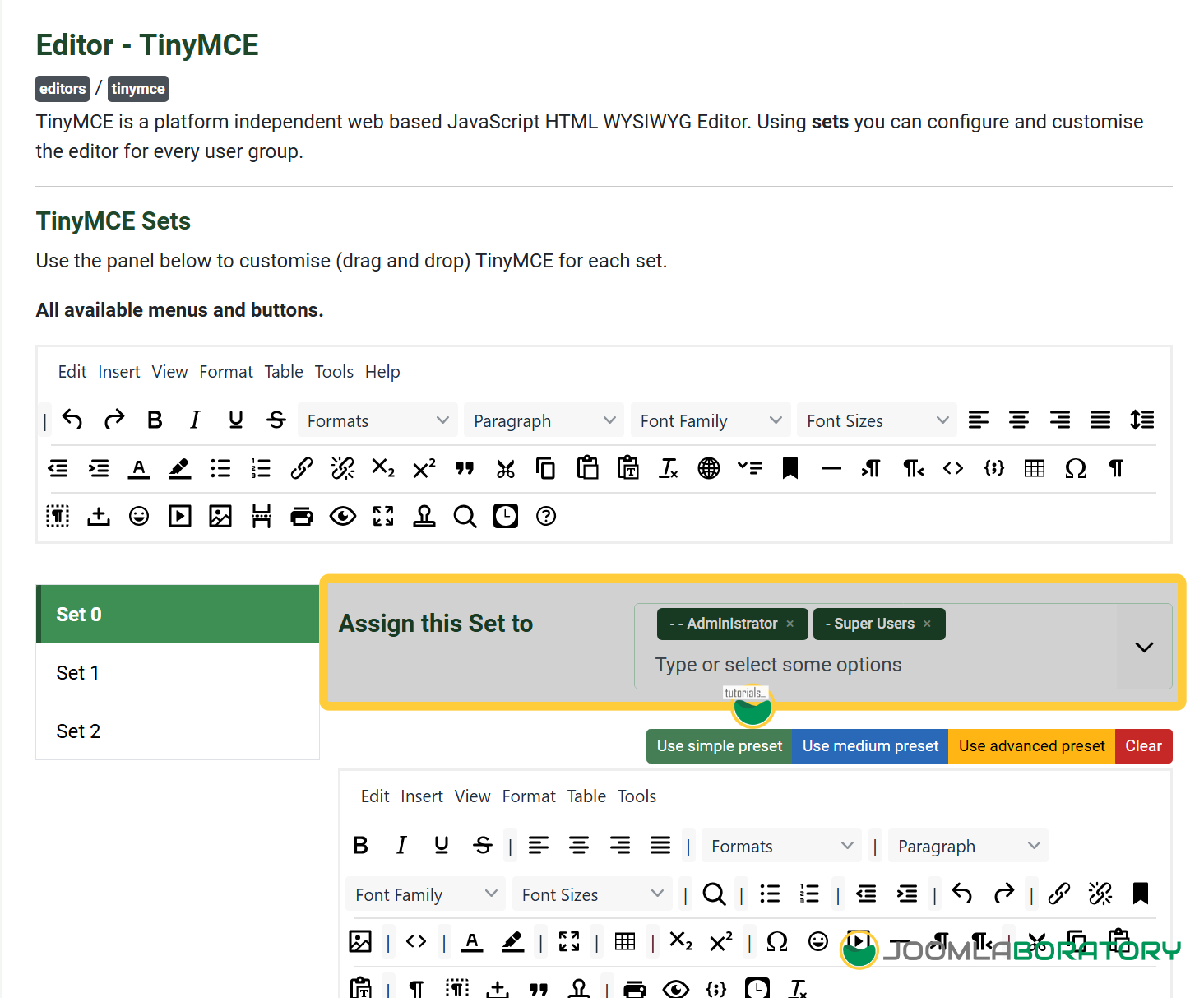Click Code sample braces icon in available panel
1204x998 pixels.
point(994,469)
